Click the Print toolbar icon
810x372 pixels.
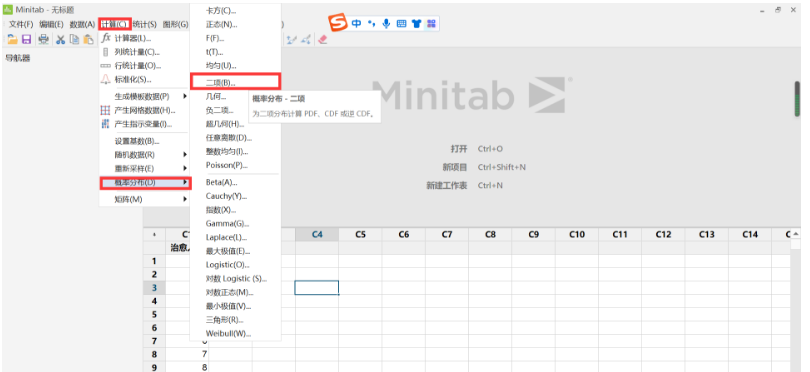(44, 39)
